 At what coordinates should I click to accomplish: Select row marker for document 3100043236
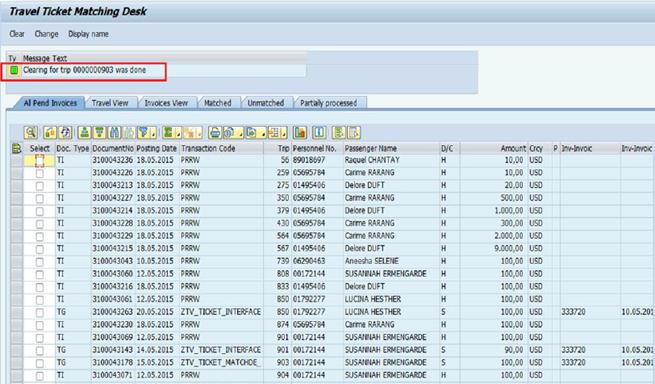point(17,160)
